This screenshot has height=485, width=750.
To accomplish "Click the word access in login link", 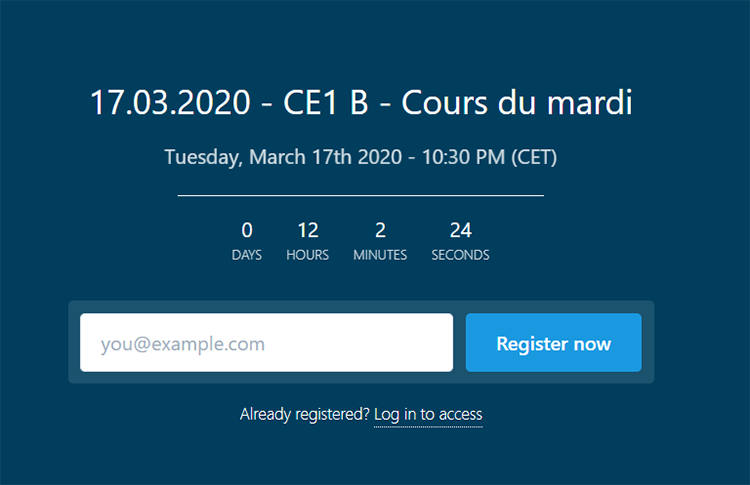I will (x=461, y=414).
